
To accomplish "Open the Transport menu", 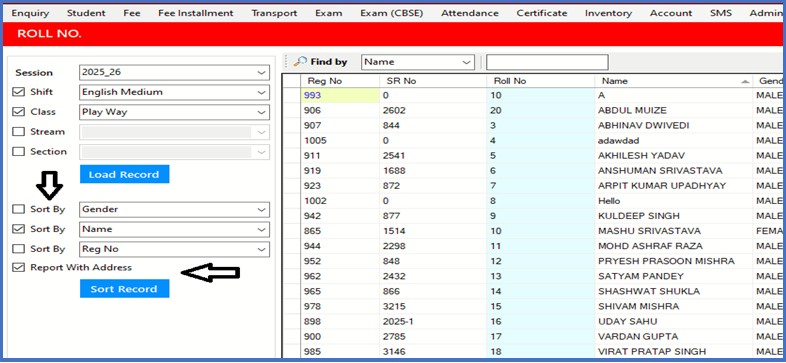I will [x=274, y=13].
